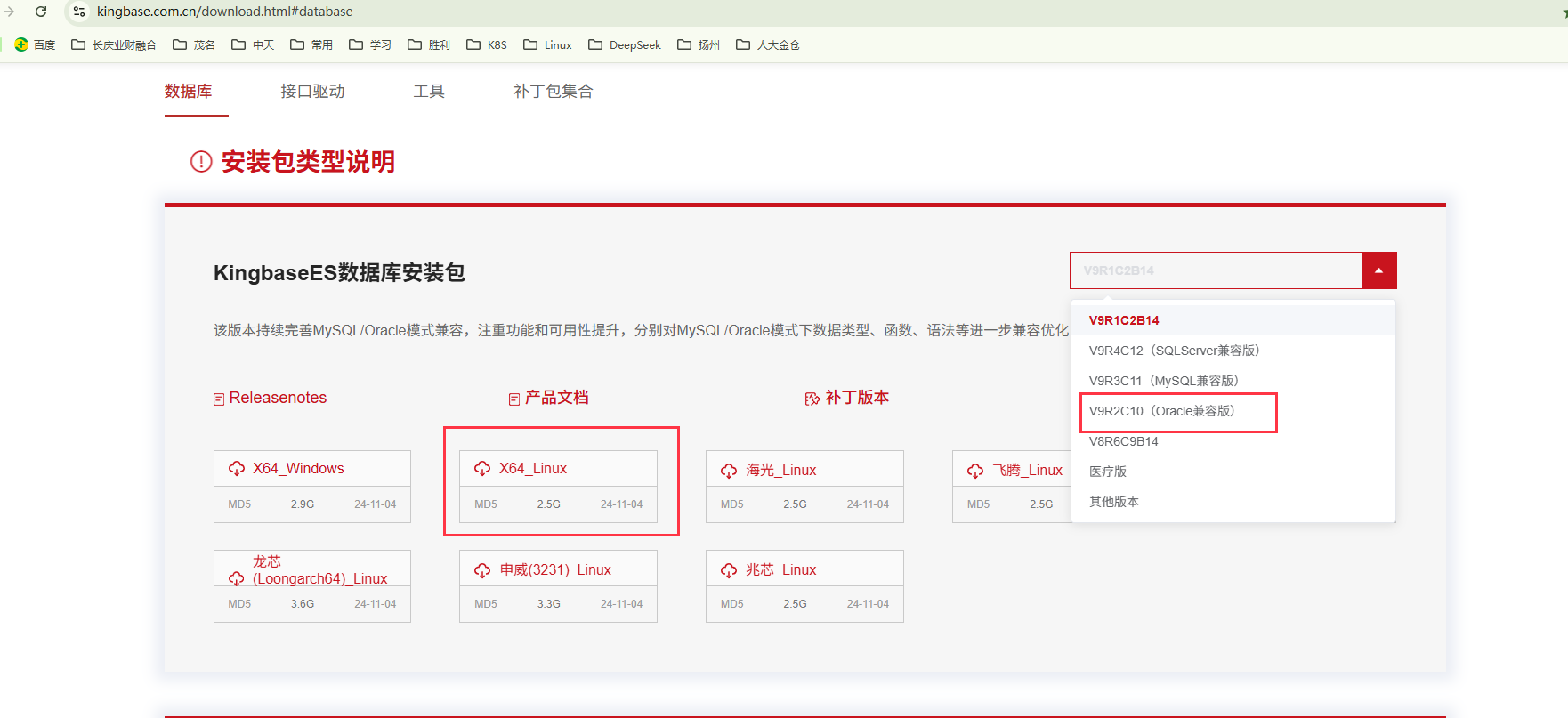
Task: Click the cloud download icon for X64_Windows
Action: 237,469
